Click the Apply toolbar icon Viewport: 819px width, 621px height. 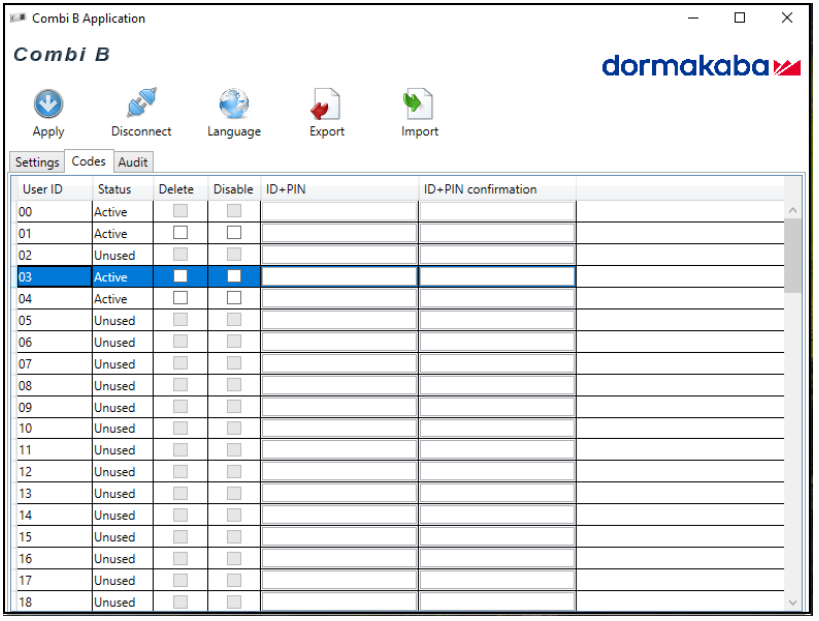48,105
